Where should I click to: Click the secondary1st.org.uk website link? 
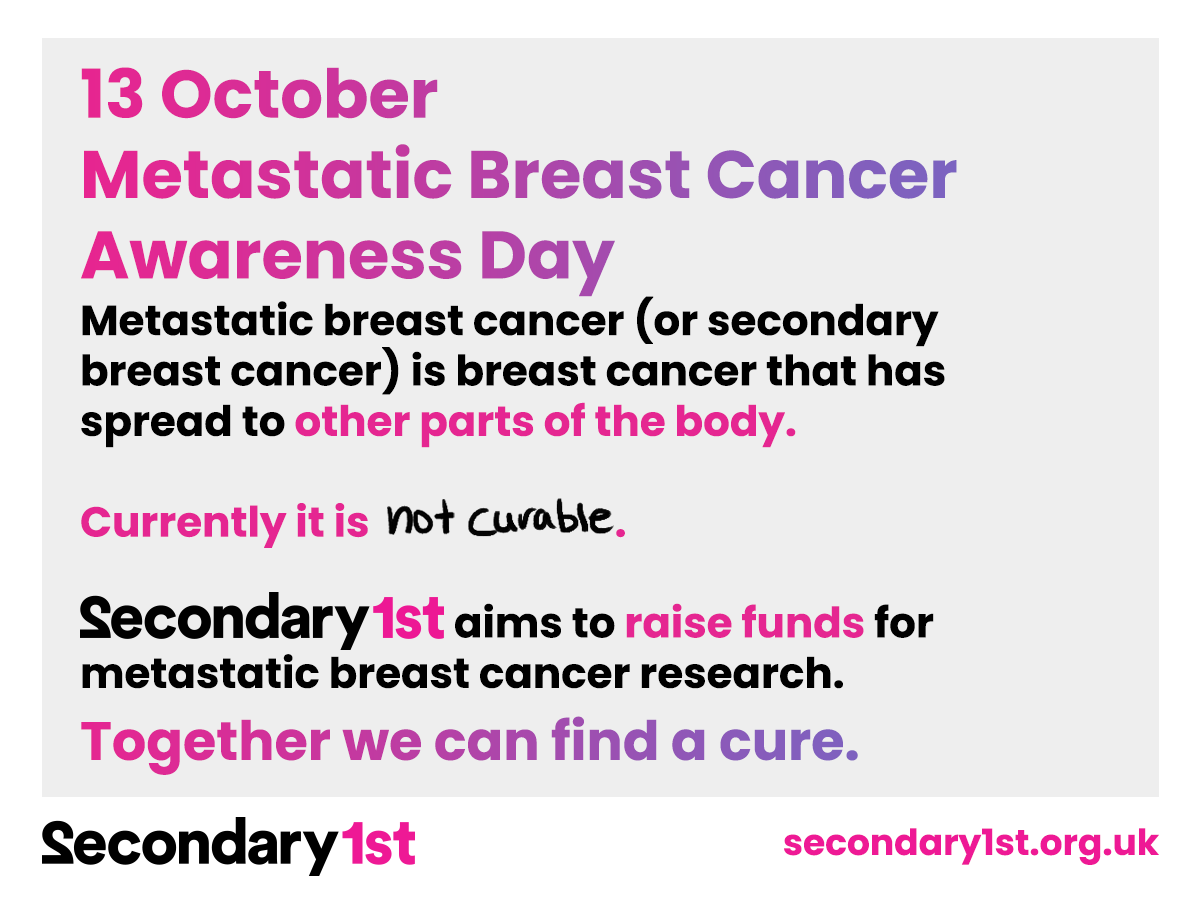(970, 843)
